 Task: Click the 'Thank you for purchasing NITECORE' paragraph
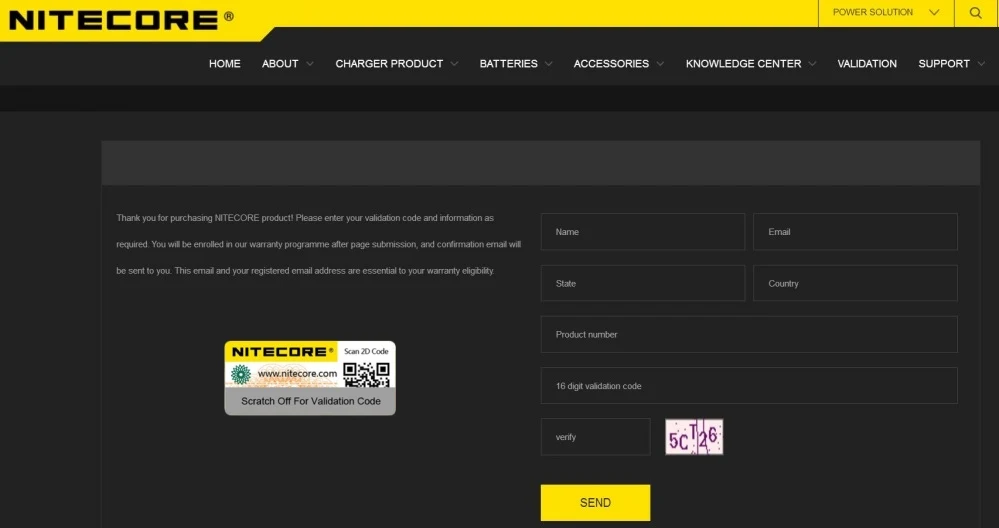click(x=319, y=244)
